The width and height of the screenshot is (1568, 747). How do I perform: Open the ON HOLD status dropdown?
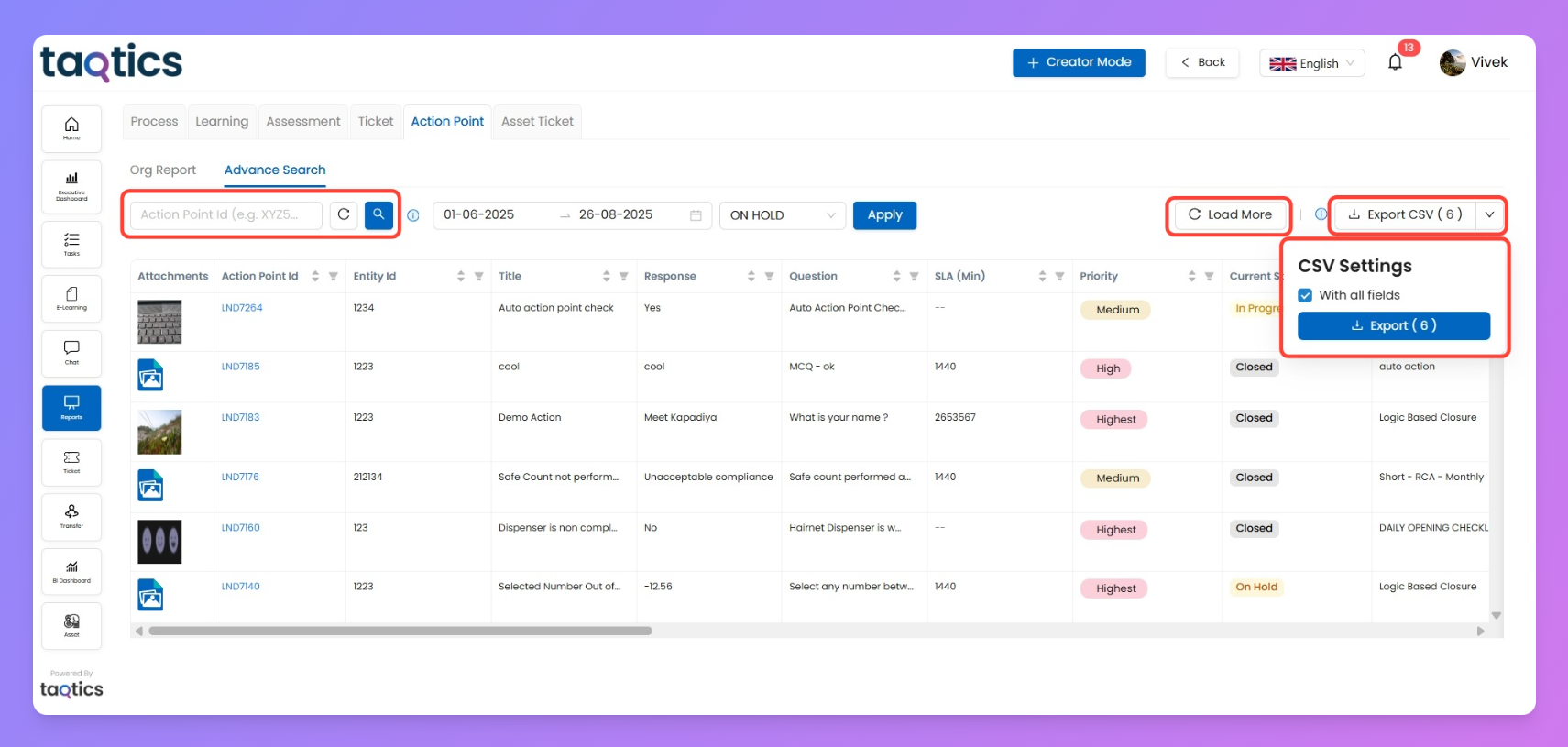pos(783,215)
